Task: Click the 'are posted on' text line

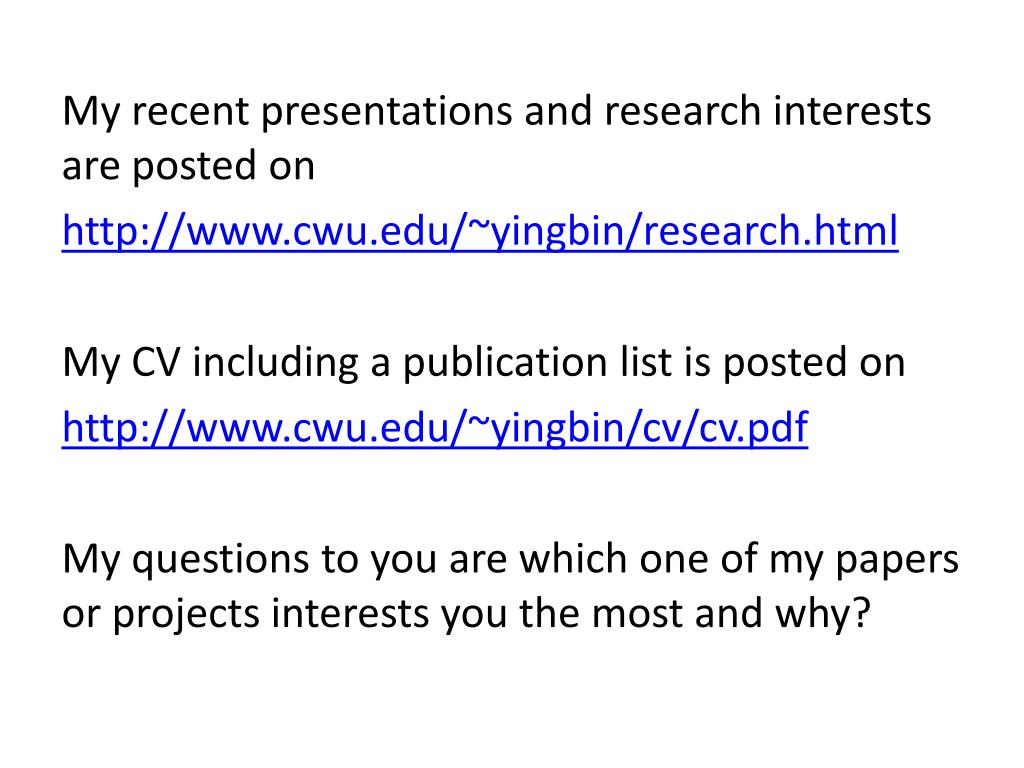Action: click(x=188, y=166)
